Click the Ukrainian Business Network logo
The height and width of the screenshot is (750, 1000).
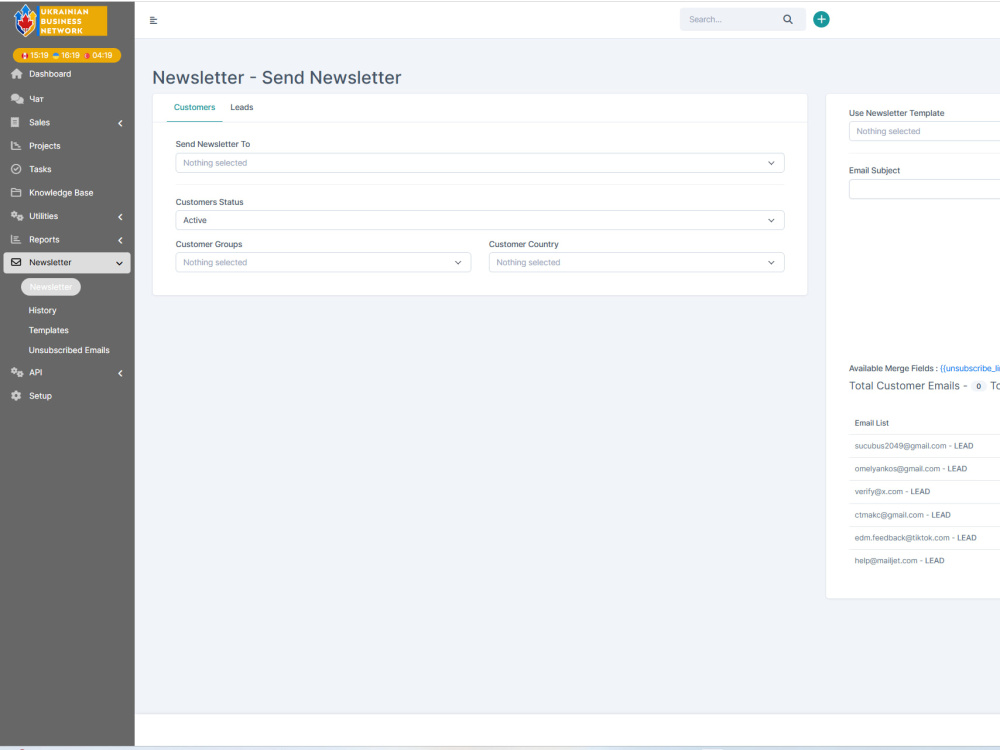[x=60, y=20]
